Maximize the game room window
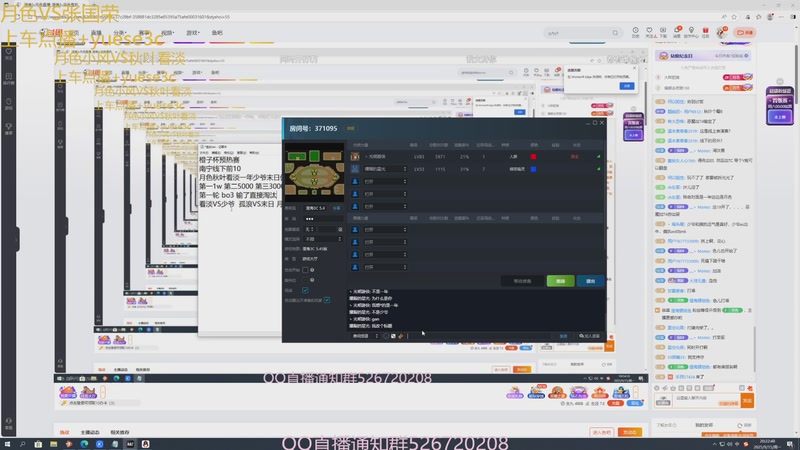Image resolution: width=800 pixels, height=450 pixels. [x=595, y=123]
